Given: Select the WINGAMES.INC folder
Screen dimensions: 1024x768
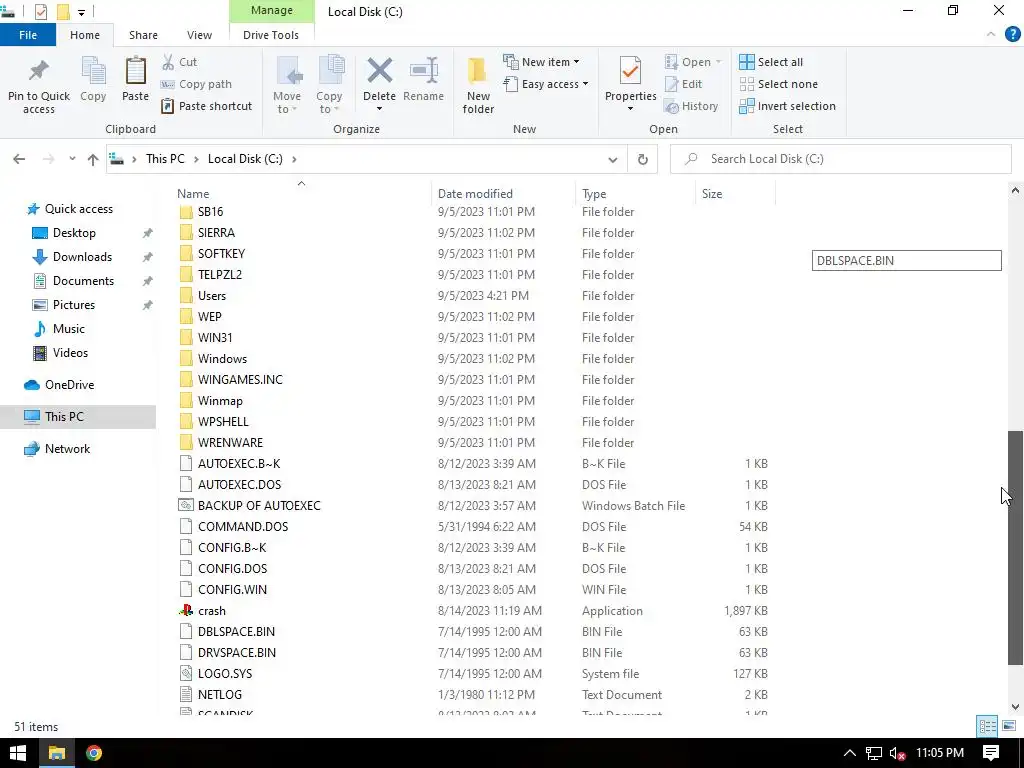Looking at the screenshot, I should click(x=240, y=379).
